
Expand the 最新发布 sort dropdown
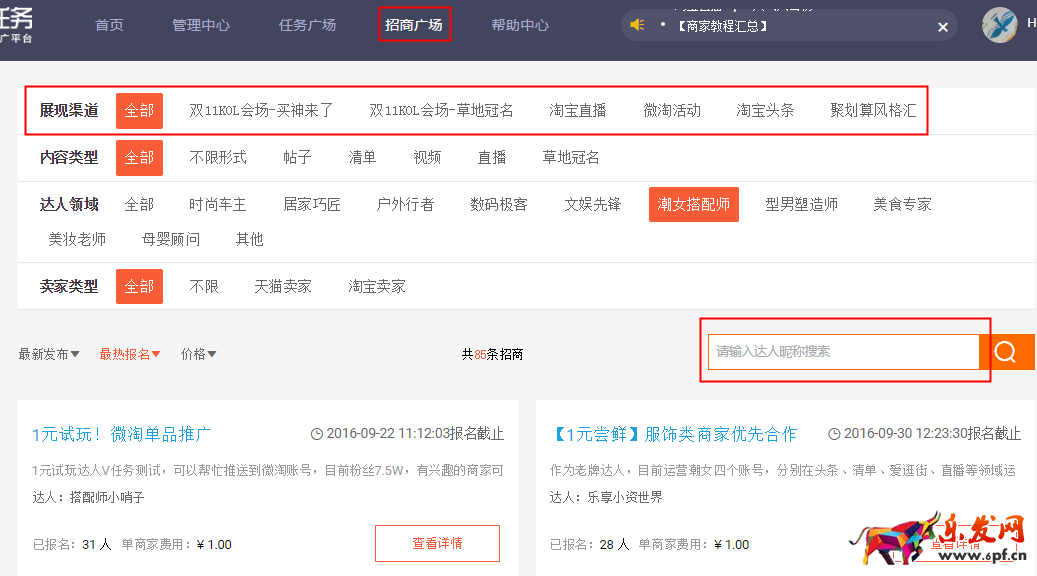(x=48, y=354)
